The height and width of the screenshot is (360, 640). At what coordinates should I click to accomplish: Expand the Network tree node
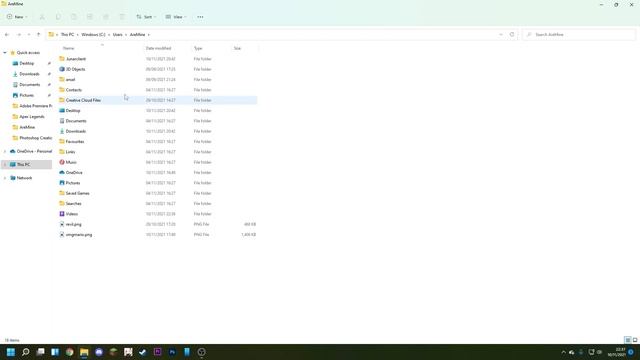[x=5, y=178]
